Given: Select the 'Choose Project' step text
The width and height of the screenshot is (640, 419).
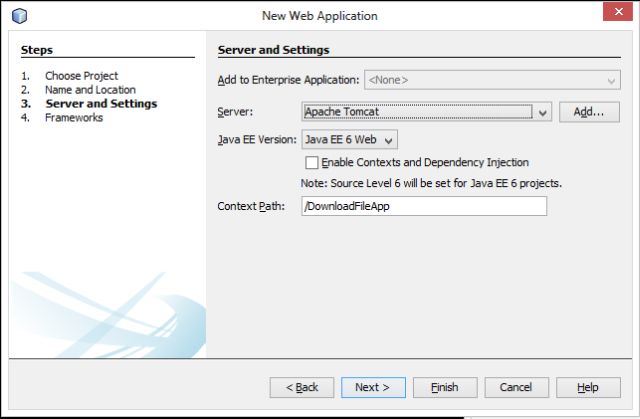Looking at the screenshot, I should click(x=81, y=76).
